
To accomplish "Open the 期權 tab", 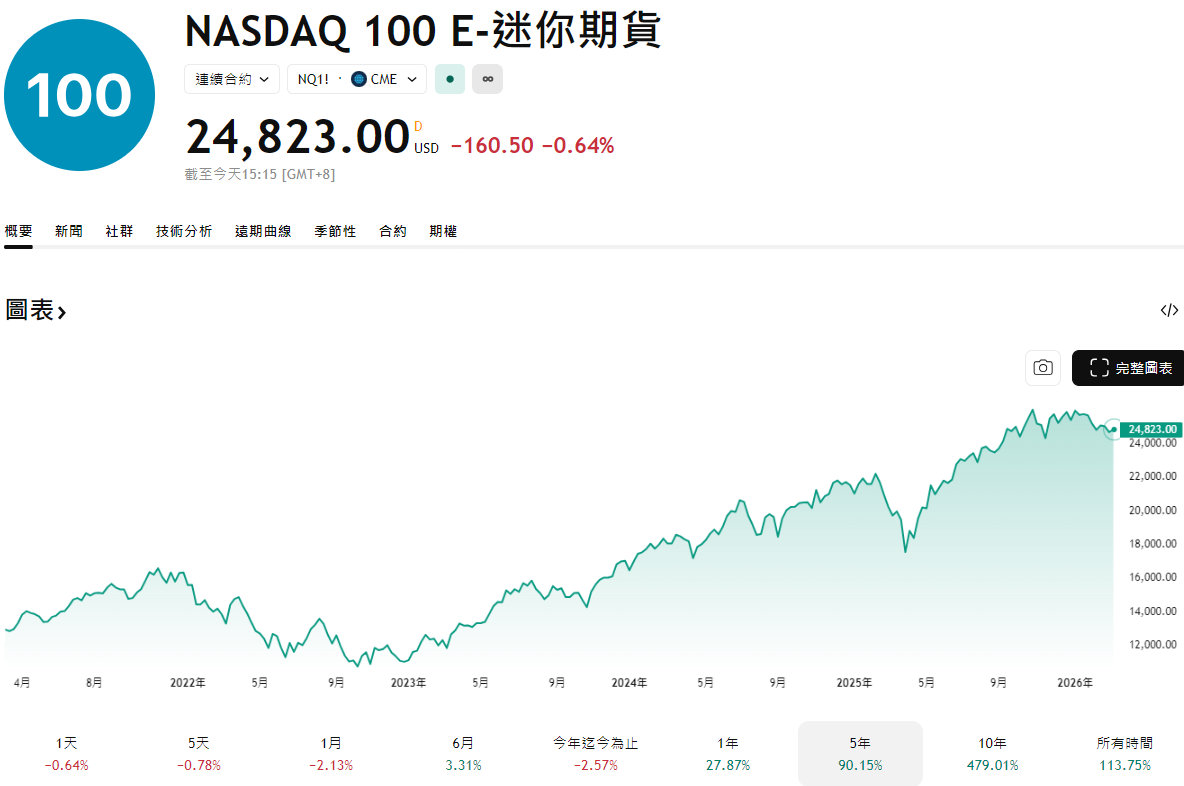I will click(x=443, y=230).
